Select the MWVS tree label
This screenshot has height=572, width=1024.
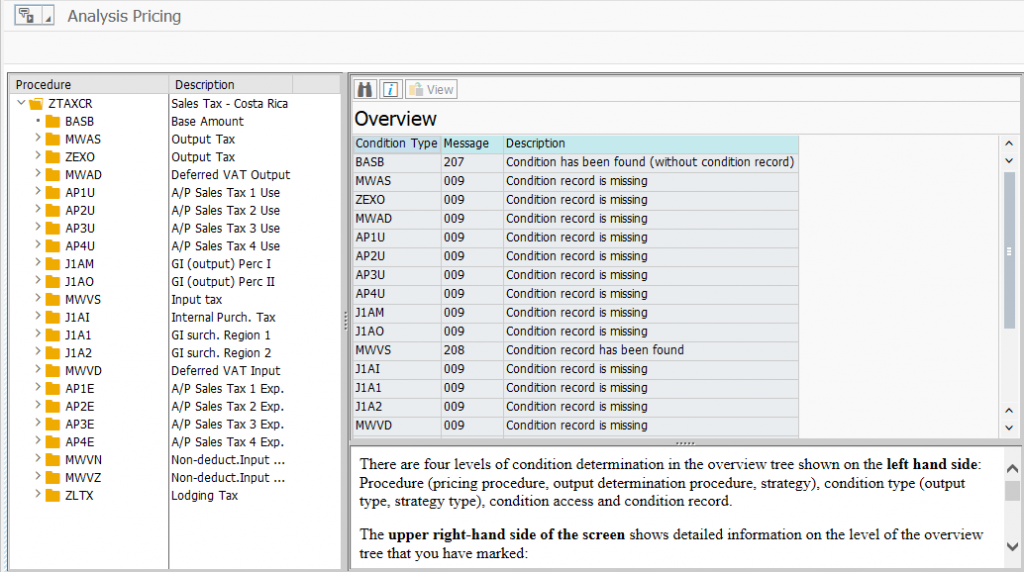(x=83, y=300)
